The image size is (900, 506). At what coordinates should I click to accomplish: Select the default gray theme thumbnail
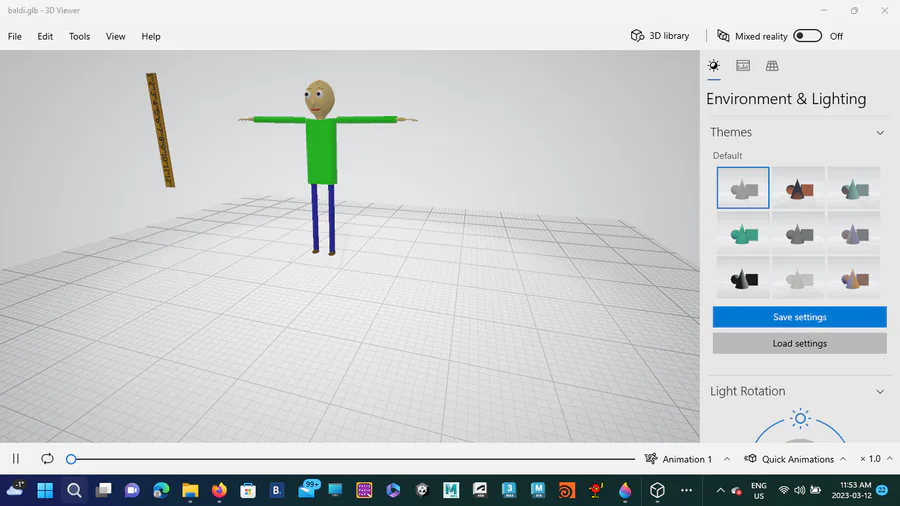click(743, 188)
